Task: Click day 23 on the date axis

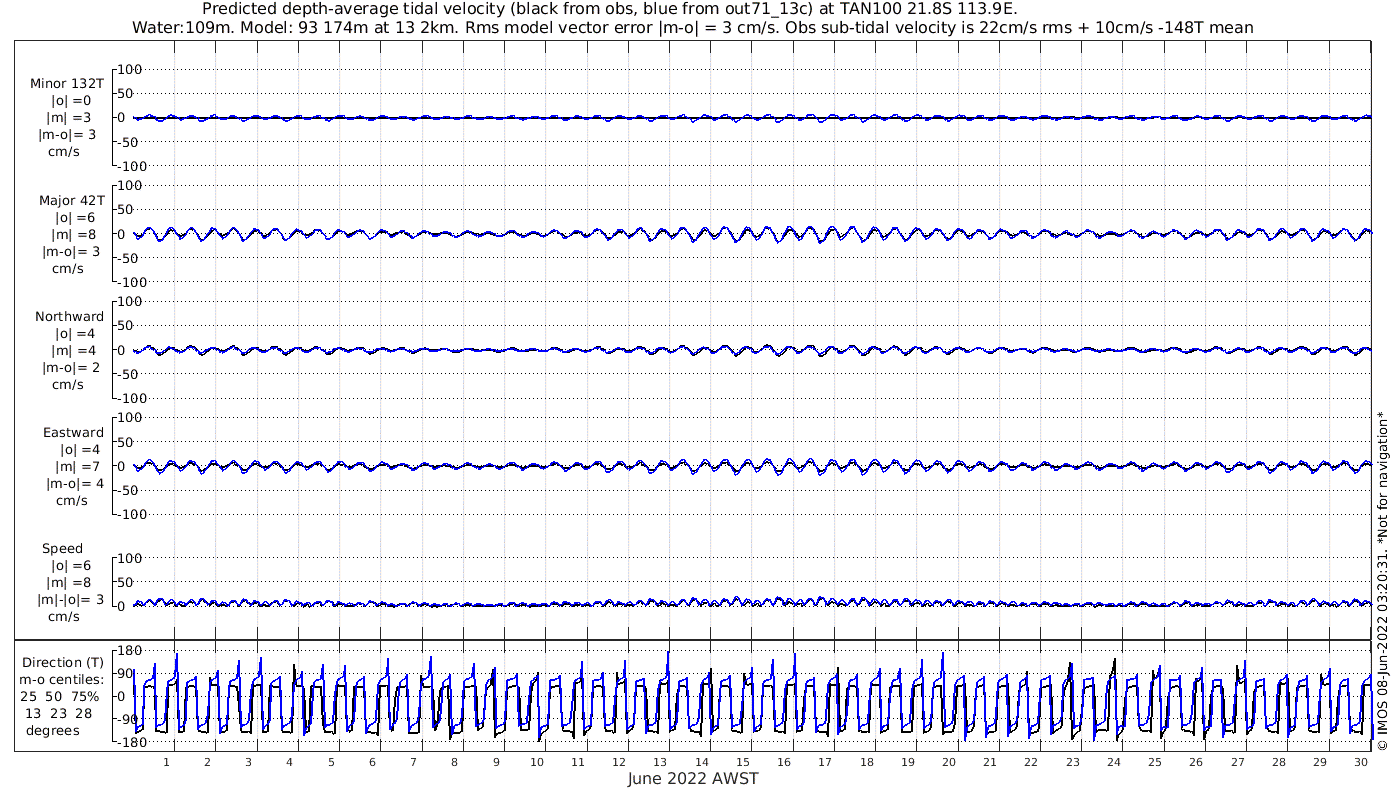Action: click(x=1073, y=762)
